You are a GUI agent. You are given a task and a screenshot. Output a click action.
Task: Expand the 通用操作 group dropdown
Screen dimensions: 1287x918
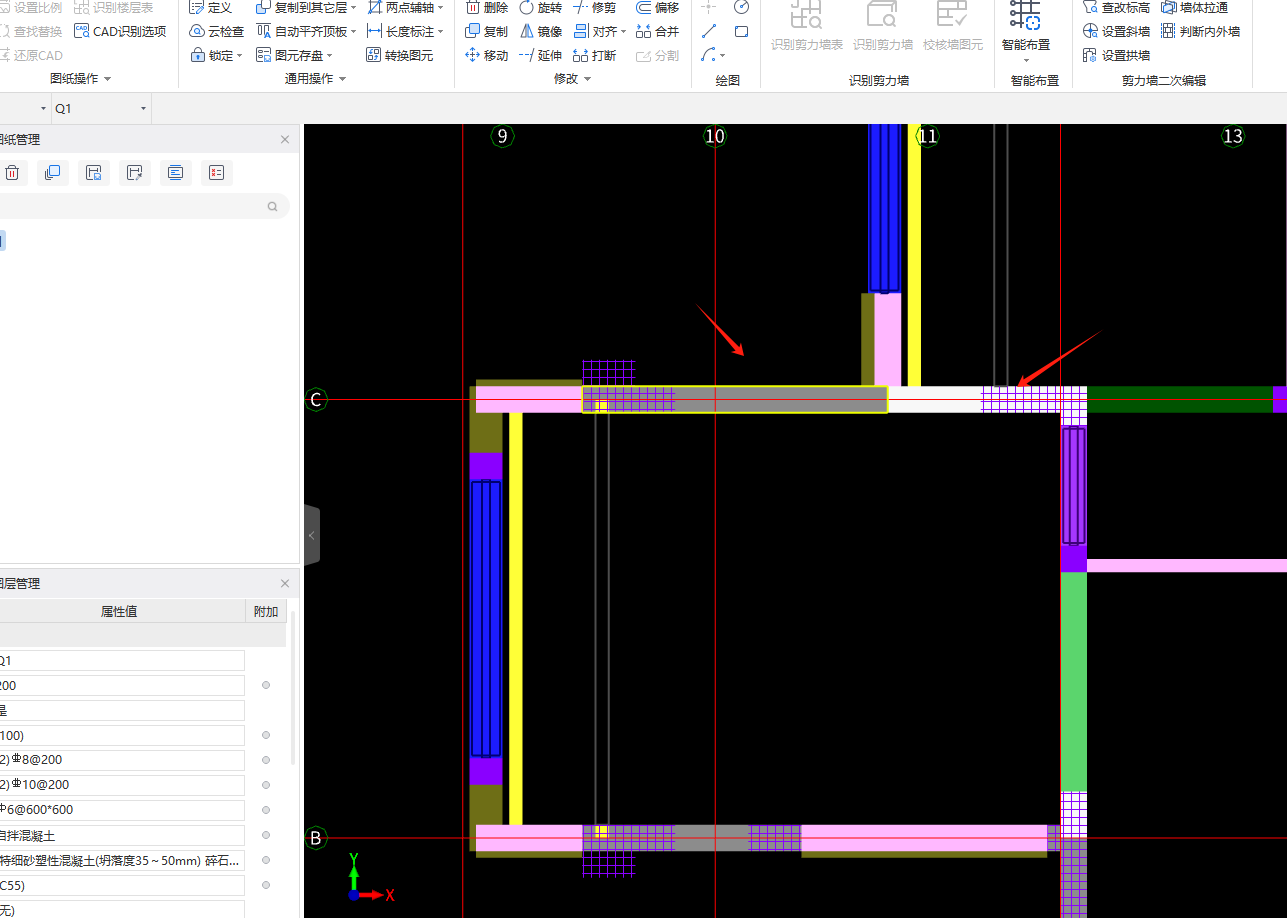coord(343,79)
